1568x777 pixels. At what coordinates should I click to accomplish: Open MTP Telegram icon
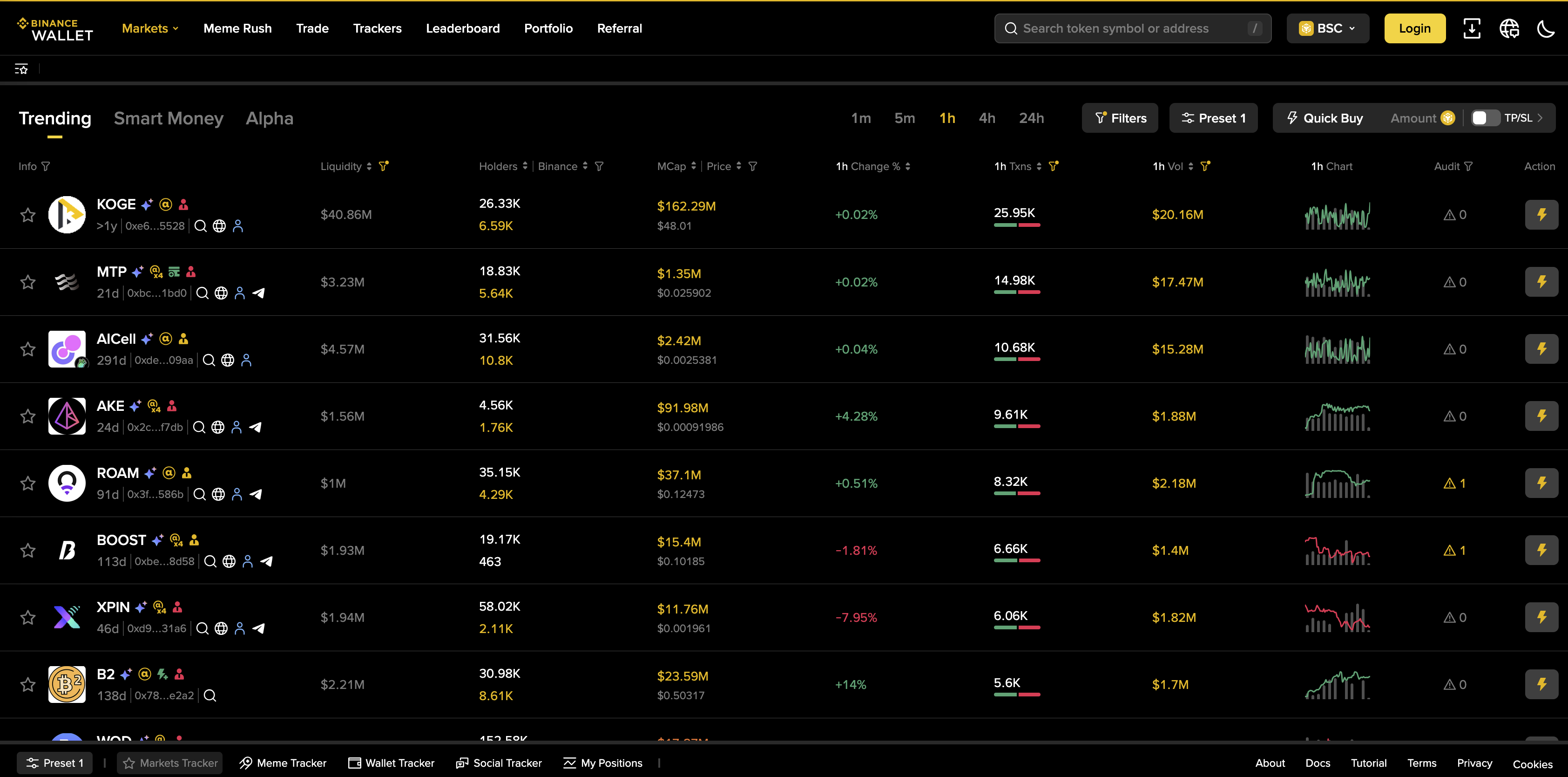tap(259, 293)
